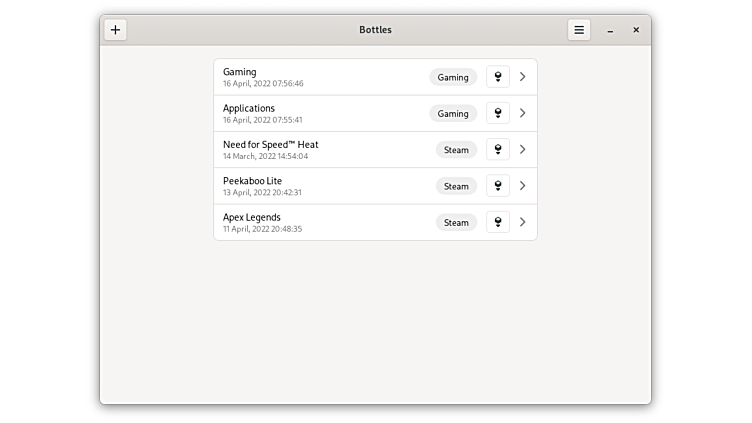Screen dimensions: 752x423
Task: Click the run-executable icon for Applications bottle
Action: pos(498,113)
